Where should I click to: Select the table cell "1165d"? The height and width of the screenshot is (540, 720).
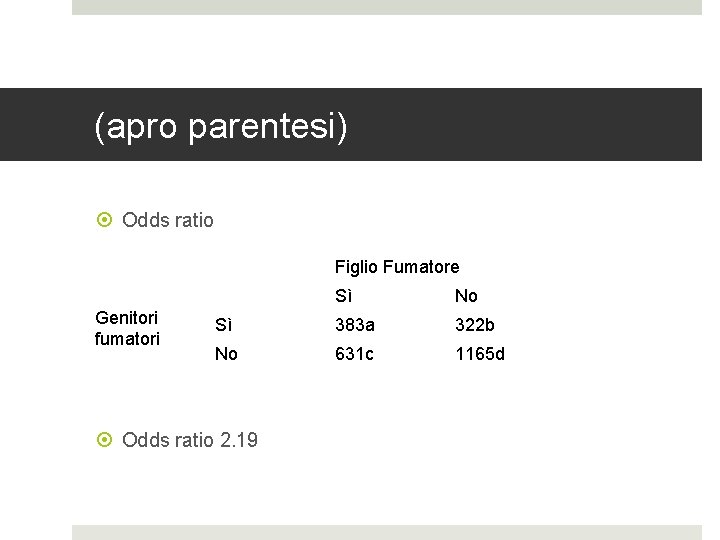pyautogui.click(x=480, y=354)
